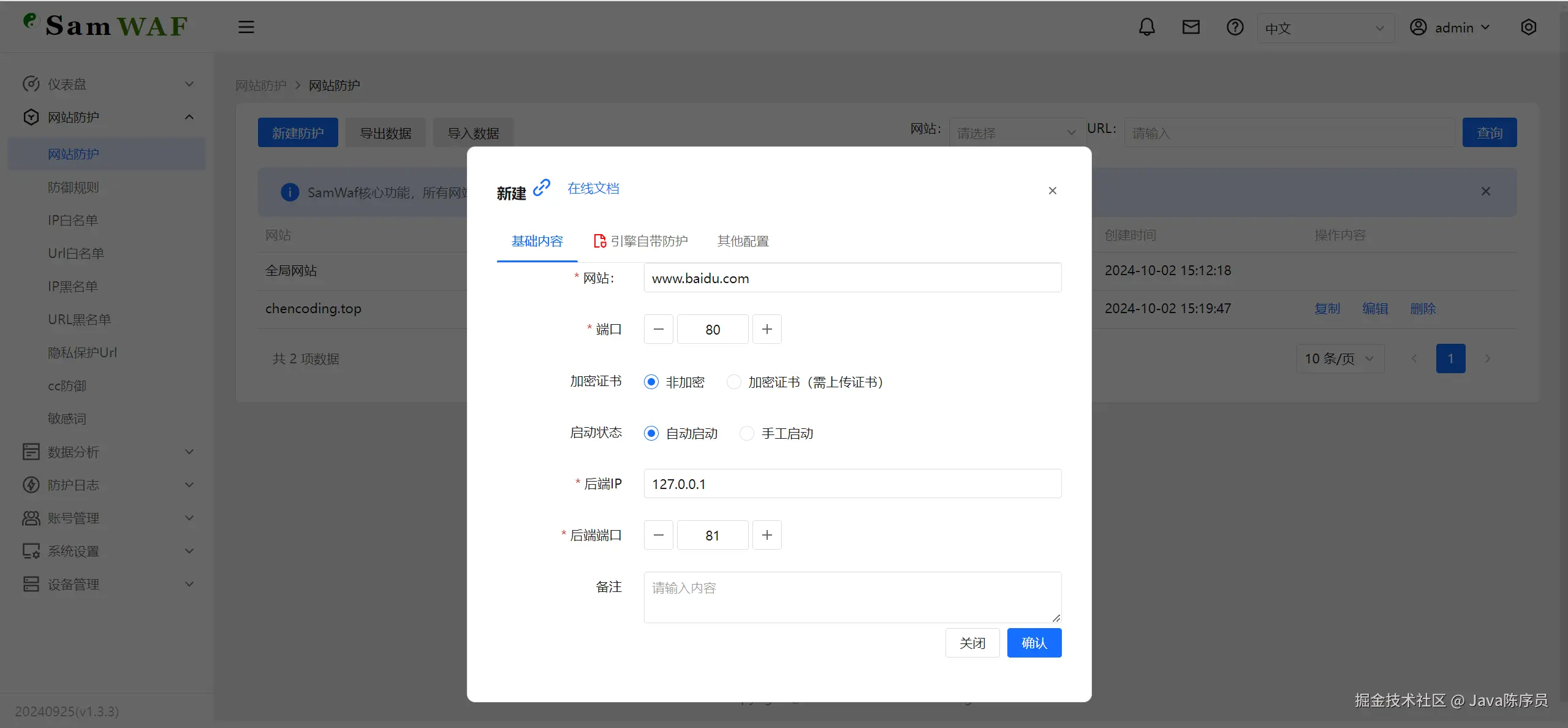
Task: Switch to the 引擎自带防护 tab
Action: pyautogui.click(x=641, y=241)
